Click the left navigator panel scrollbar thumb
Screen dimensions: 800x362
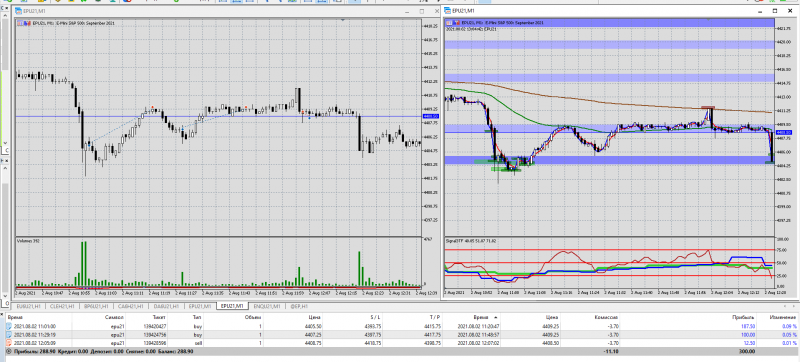click(x=6, y=46)
